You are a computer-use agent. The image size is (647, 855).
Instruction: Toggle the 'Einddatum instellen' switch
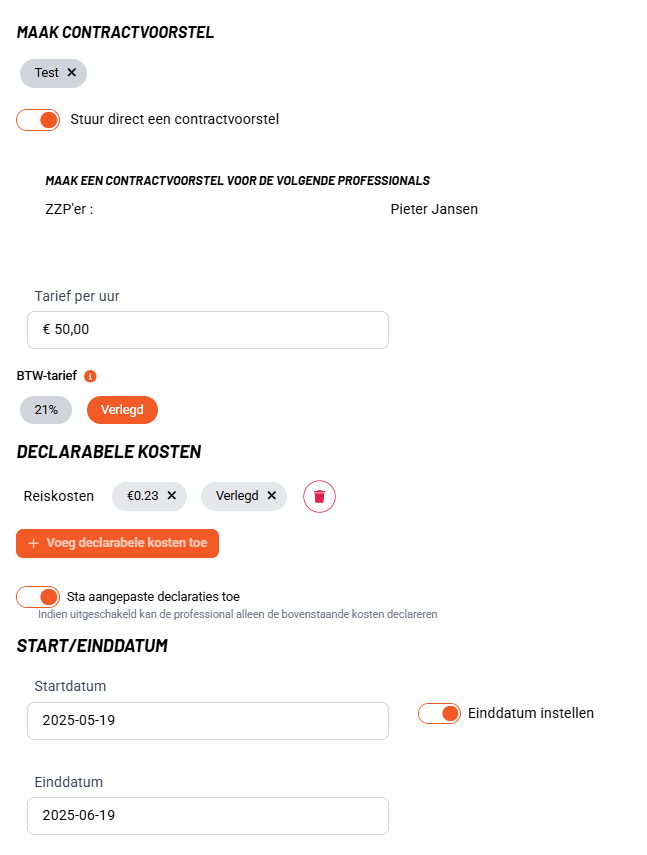point(439,713)
